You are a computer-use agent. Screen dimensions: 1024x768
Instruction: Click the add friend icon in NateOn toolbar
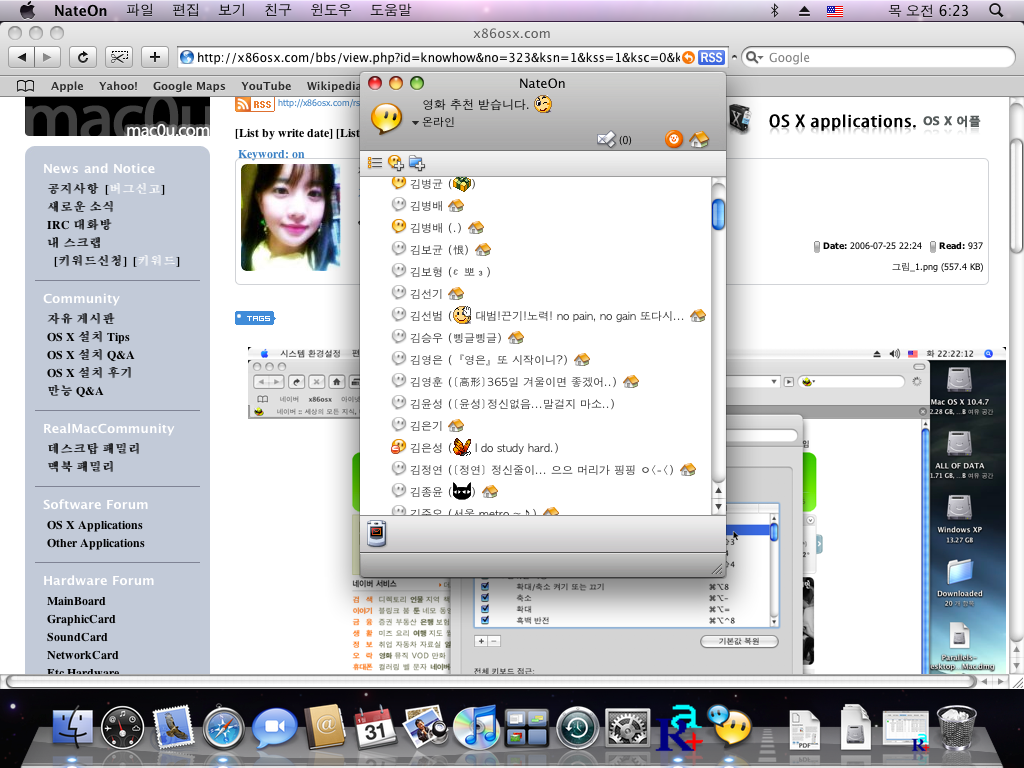click(x=395, y=163)
